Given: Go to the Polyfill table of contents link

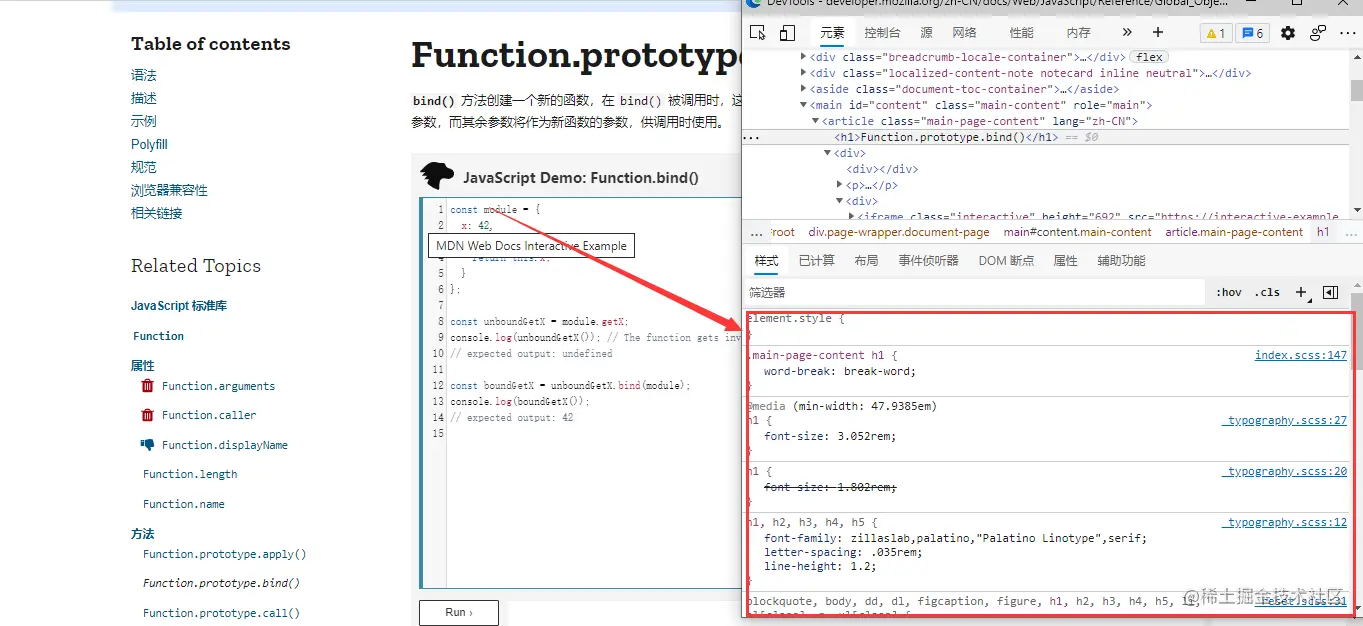Looking at the screenshot, I should [149, 144].
